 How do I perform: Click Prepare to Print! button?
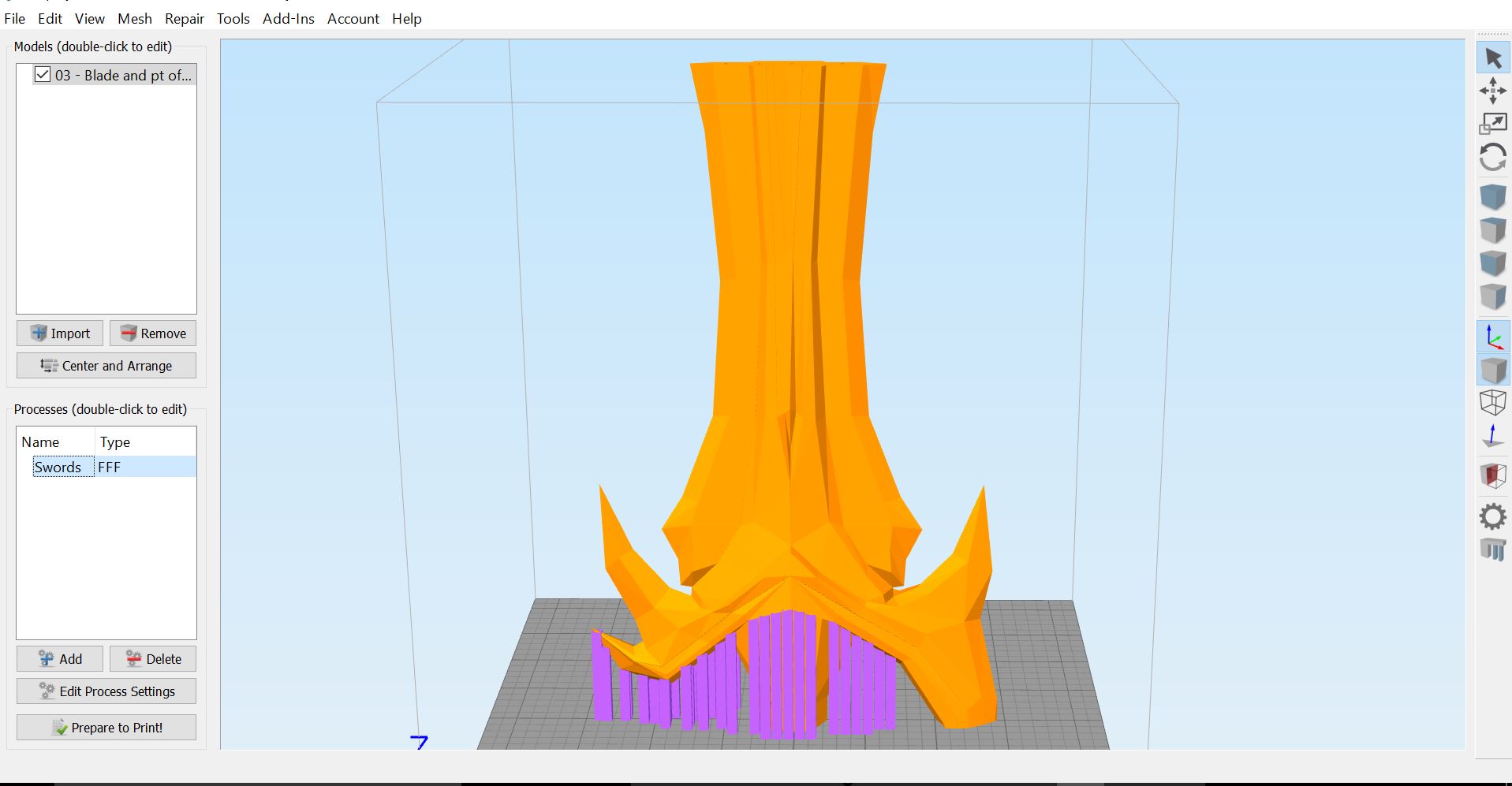(x=106, y=728)
